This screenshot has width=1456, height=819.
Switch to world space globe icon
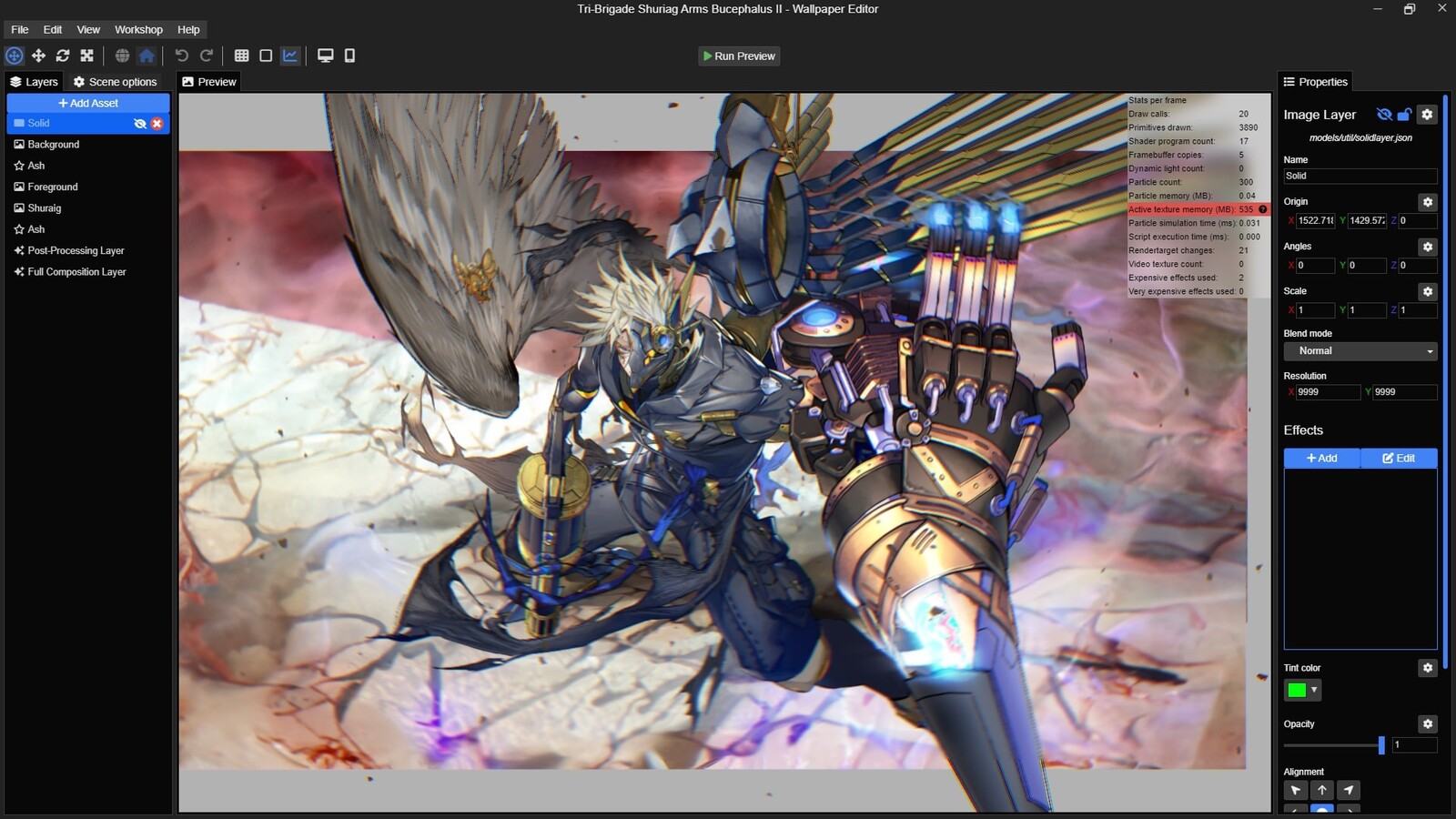(122, 56)
